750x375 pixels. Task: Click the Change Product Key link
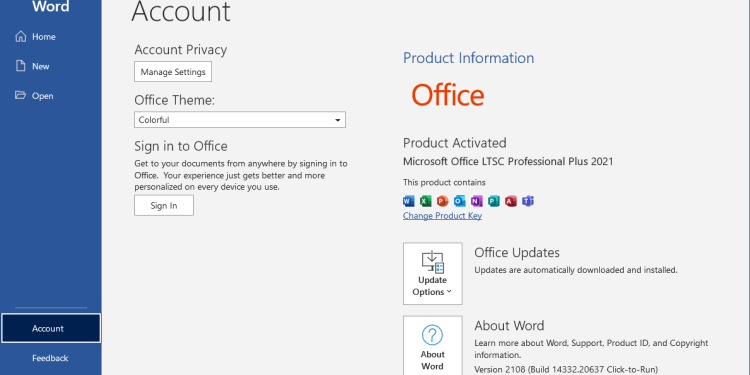point(442,216)
